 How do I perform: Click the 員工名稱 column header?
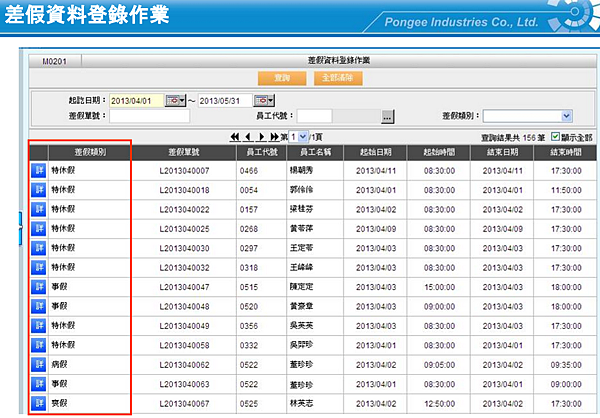pos(315,152)
